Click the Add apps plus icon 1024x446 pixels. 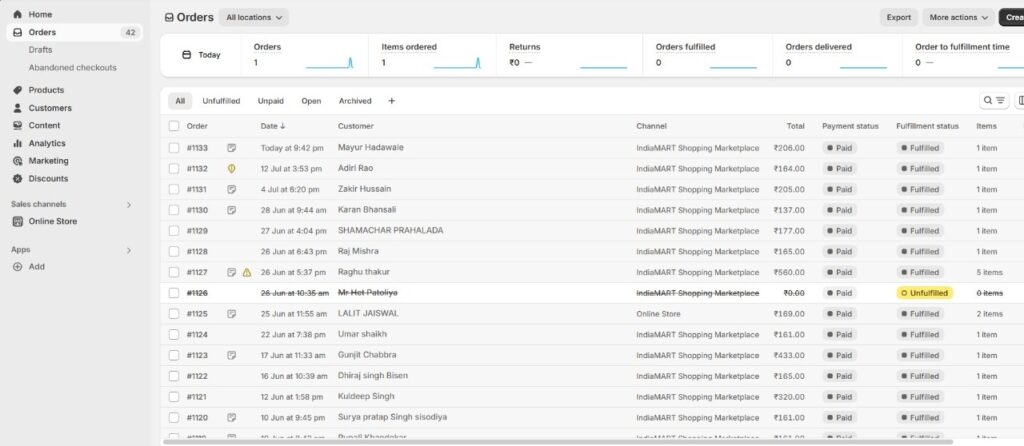coord(17,267)
